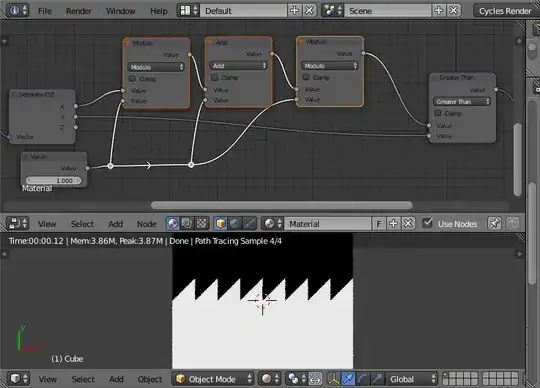The height and width of the screenshot is (388, 540).
Task: Select World shader type globe icon
Action: click(235, 224)
